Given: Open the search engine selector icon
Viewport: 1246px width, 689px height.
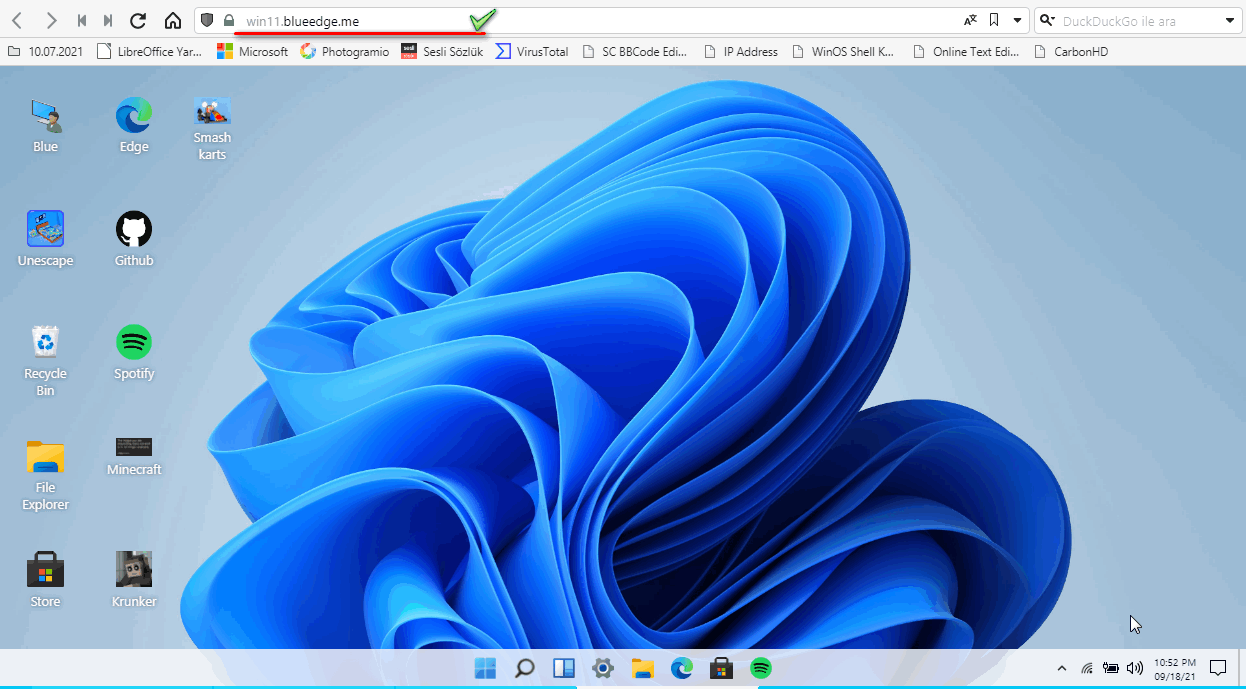Looking at the screenshot, I should pyautogui.click(x=1047, y=20).
